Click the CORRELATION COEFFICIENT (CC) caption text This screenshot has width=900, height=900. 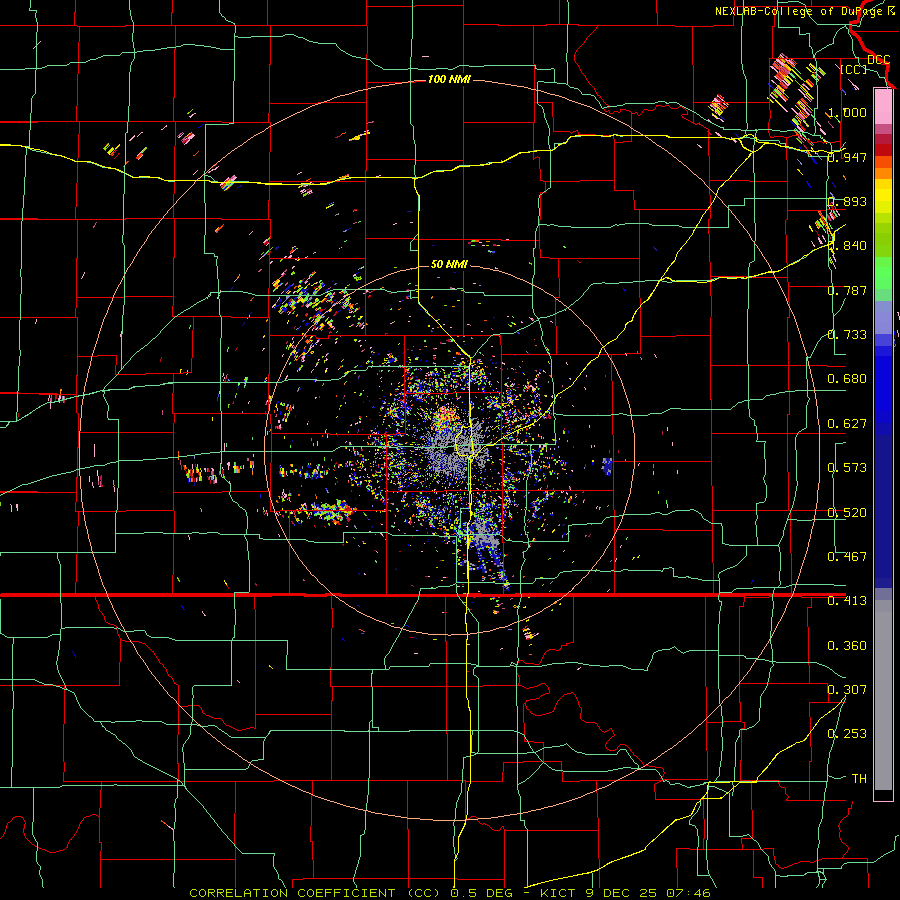(x=315, y=893)
